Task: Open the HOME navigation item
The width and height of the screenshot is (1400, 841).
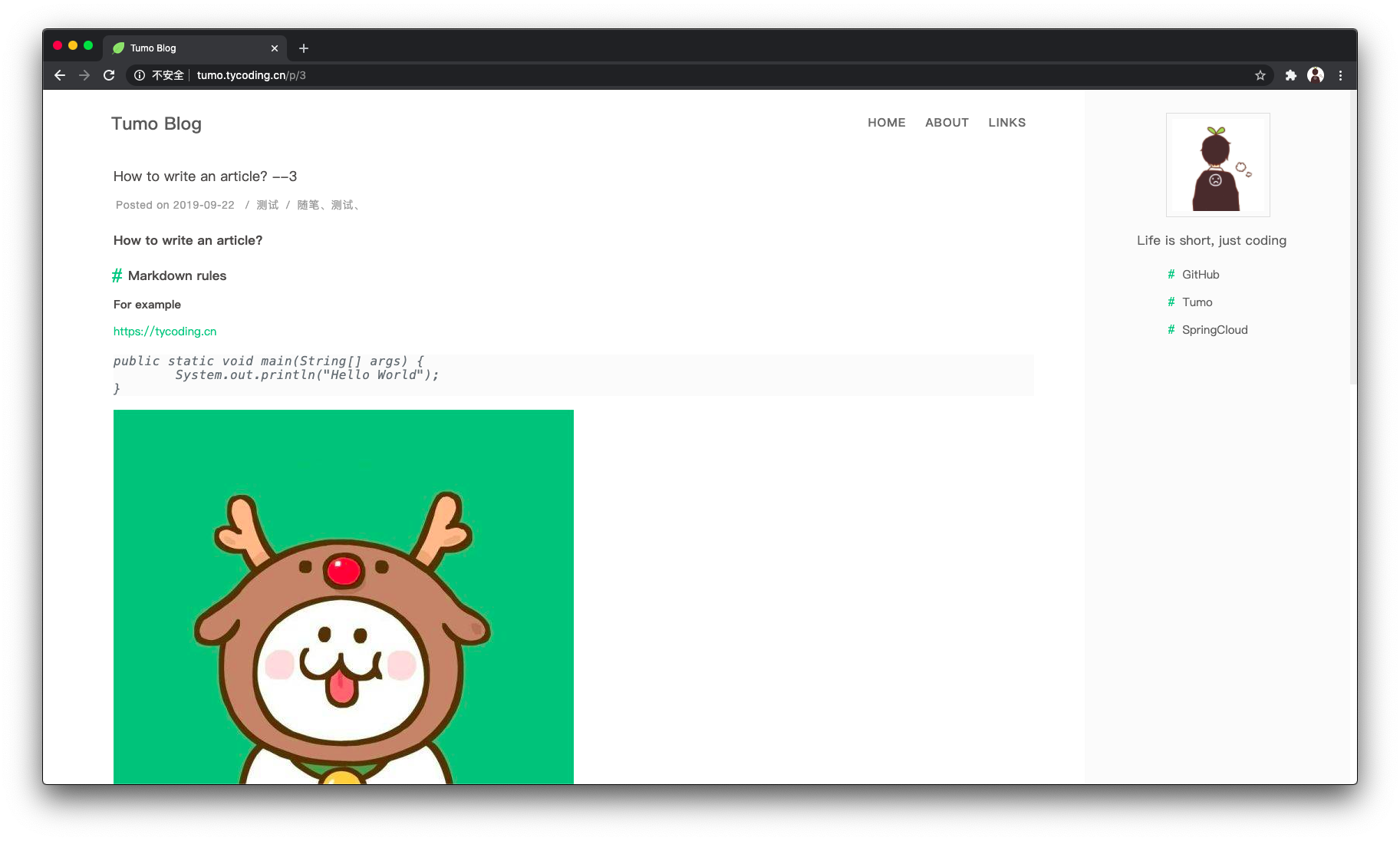Action: click(x=887, y=123)
